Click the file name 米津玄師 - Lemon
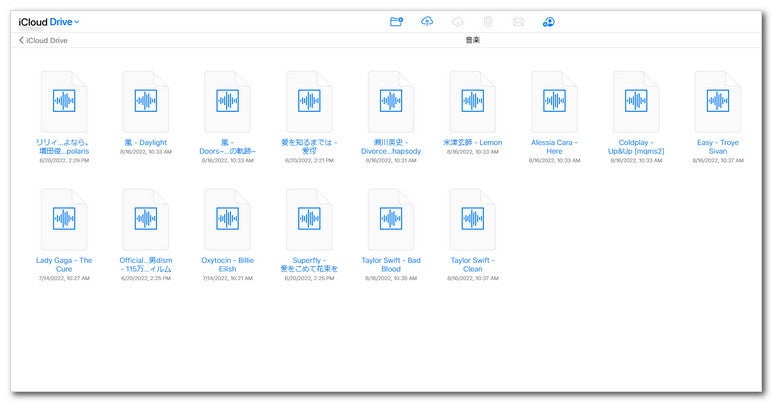 473,143
